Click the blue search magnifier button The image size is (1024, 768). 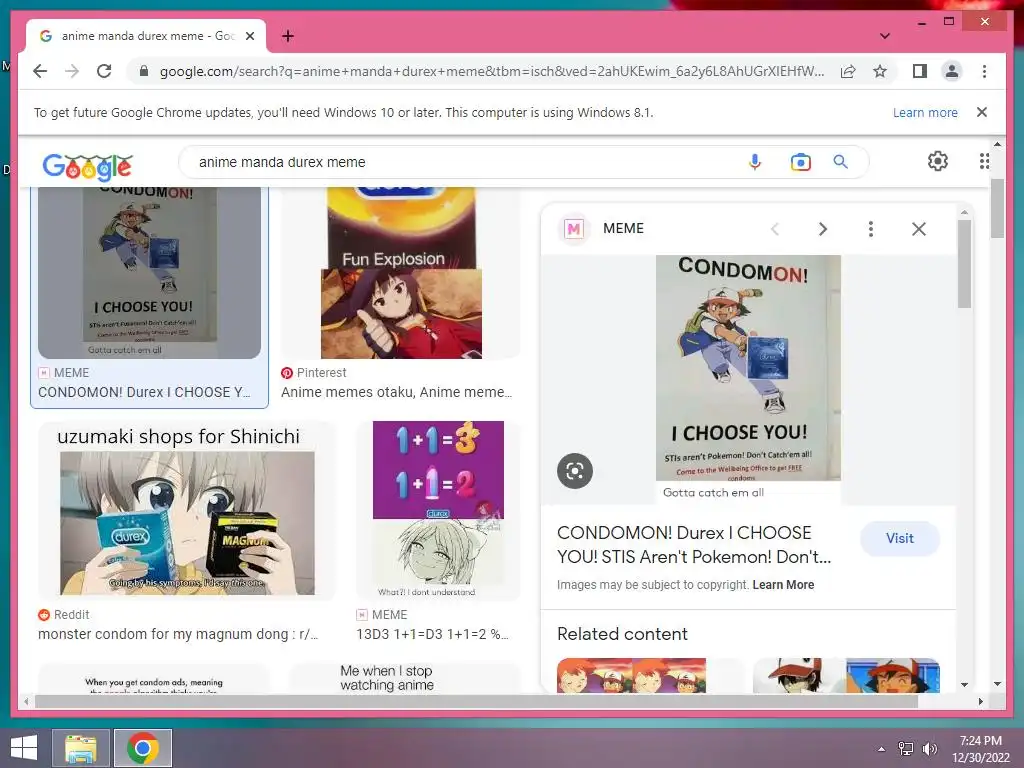tap(840, 161)
